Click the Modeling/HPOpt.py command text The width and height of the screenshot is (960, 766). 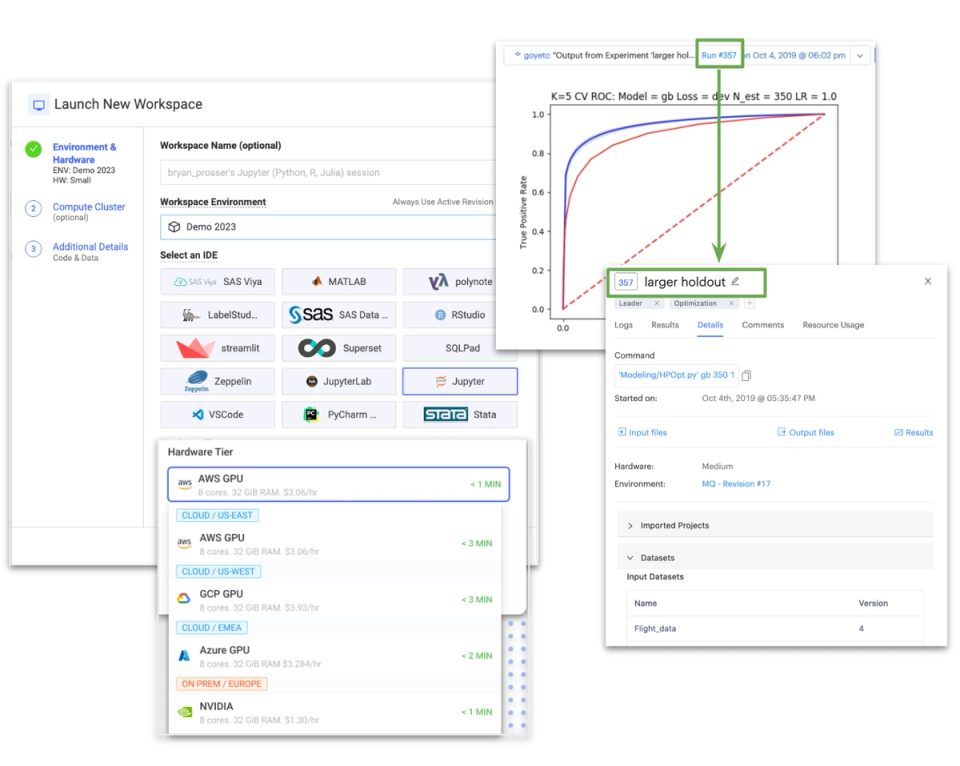[676, 375]
